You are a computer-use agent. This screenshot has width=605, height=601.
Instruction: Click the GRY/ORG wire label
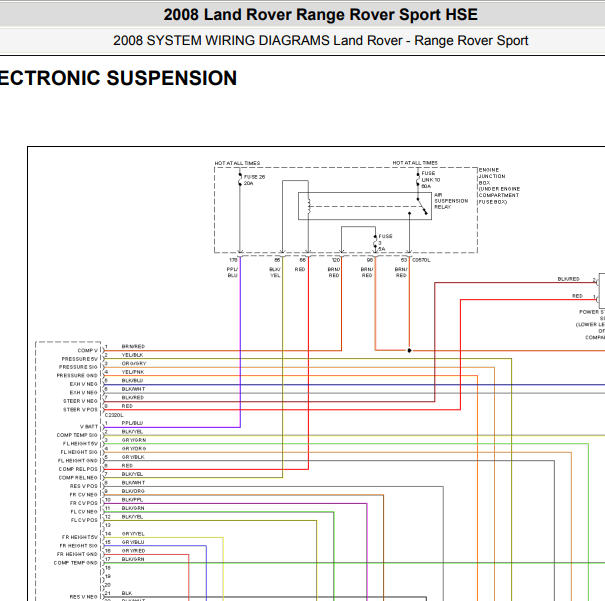pos(134,448)
